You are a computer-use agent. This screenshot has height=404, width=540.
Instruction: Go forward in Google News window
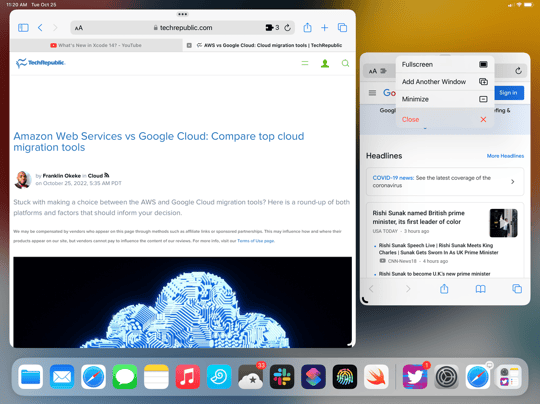pyautogui.click(x=408, y=289)
